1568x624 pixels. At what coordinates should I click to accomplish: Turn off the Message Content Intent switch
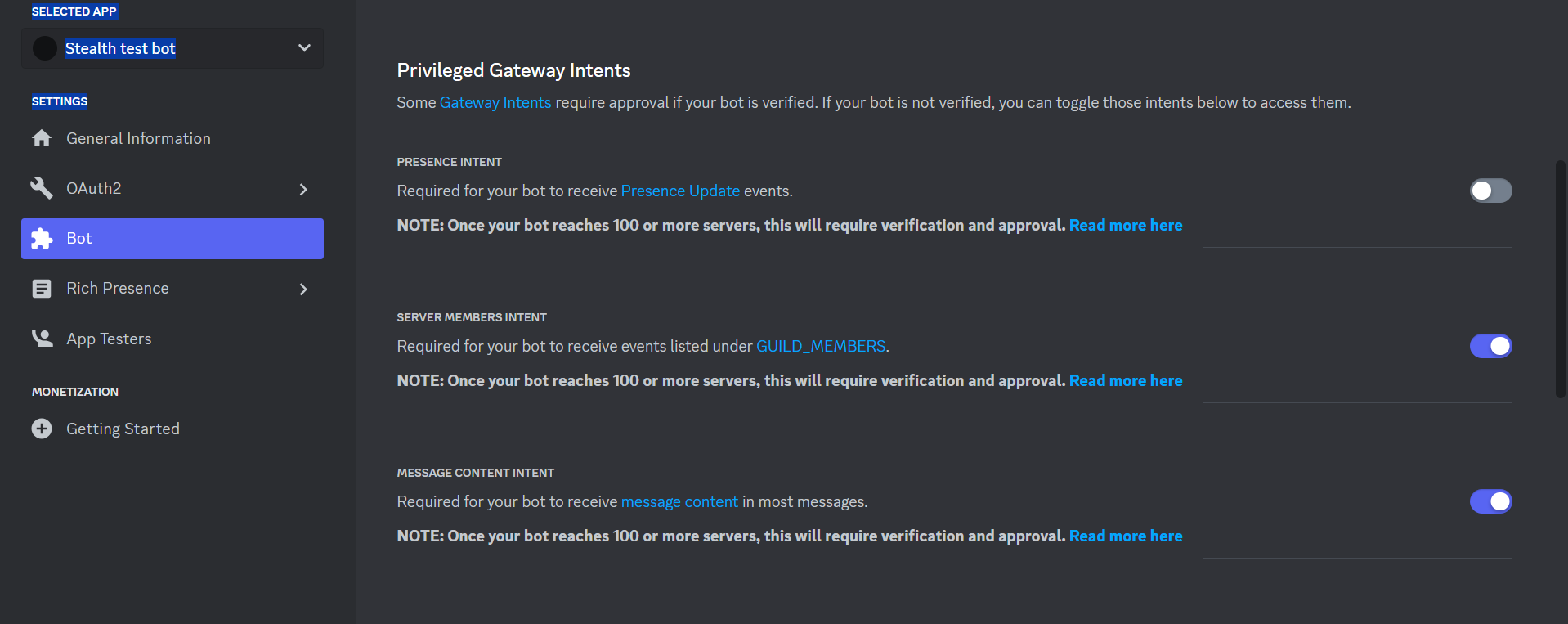coord(1490,501)
